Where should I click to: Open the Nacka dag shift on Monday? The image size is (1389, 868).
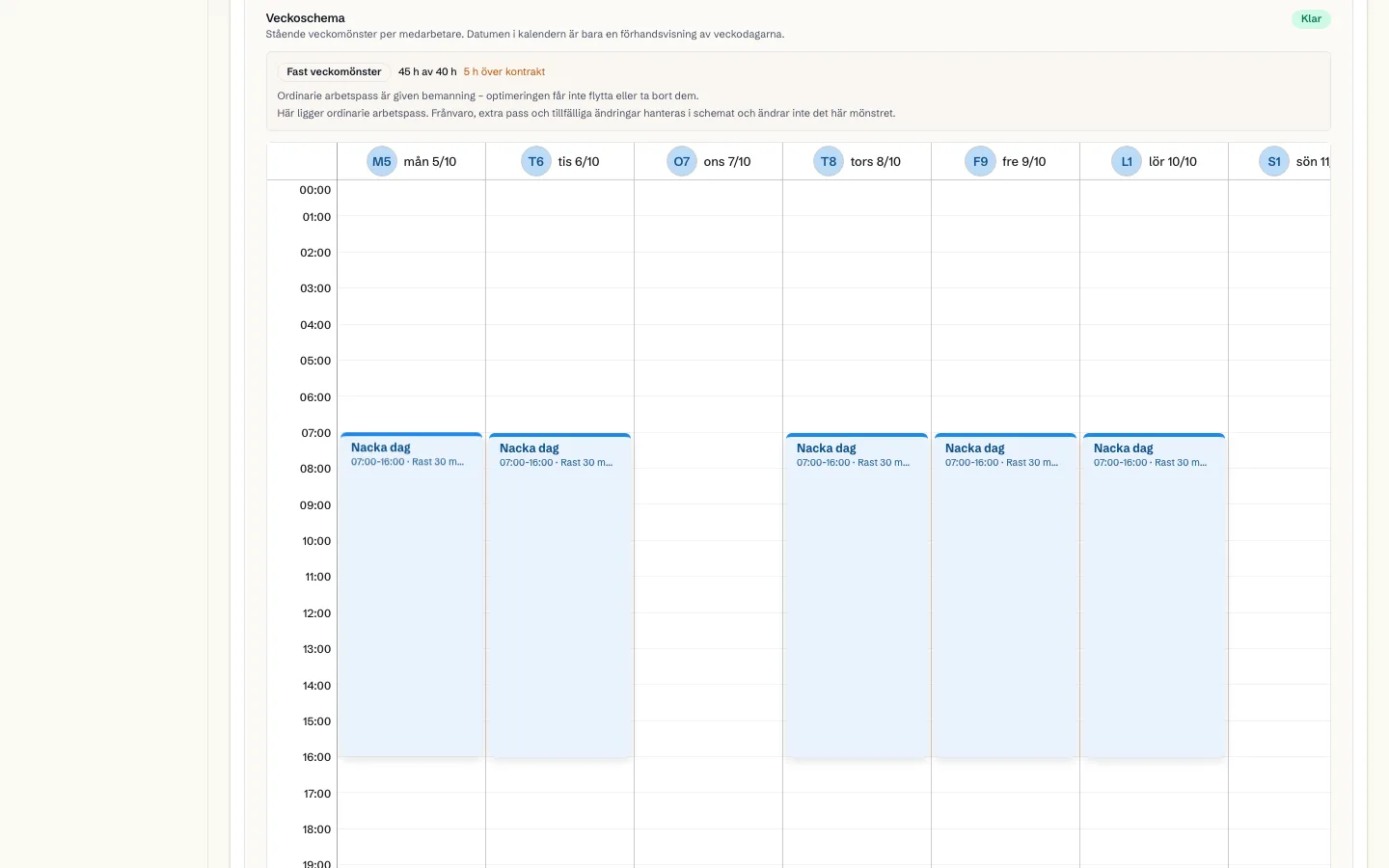pyautogui.click(x=411, y=595)
